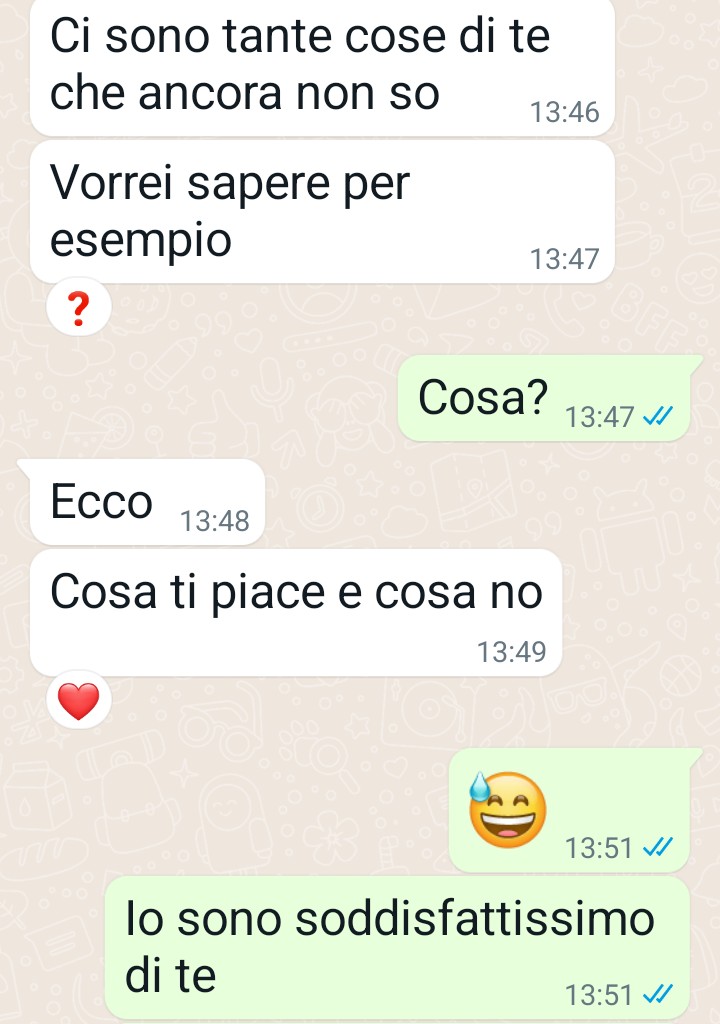Select 'Vorrei sapere per esempio' message

tap(322, 212)
